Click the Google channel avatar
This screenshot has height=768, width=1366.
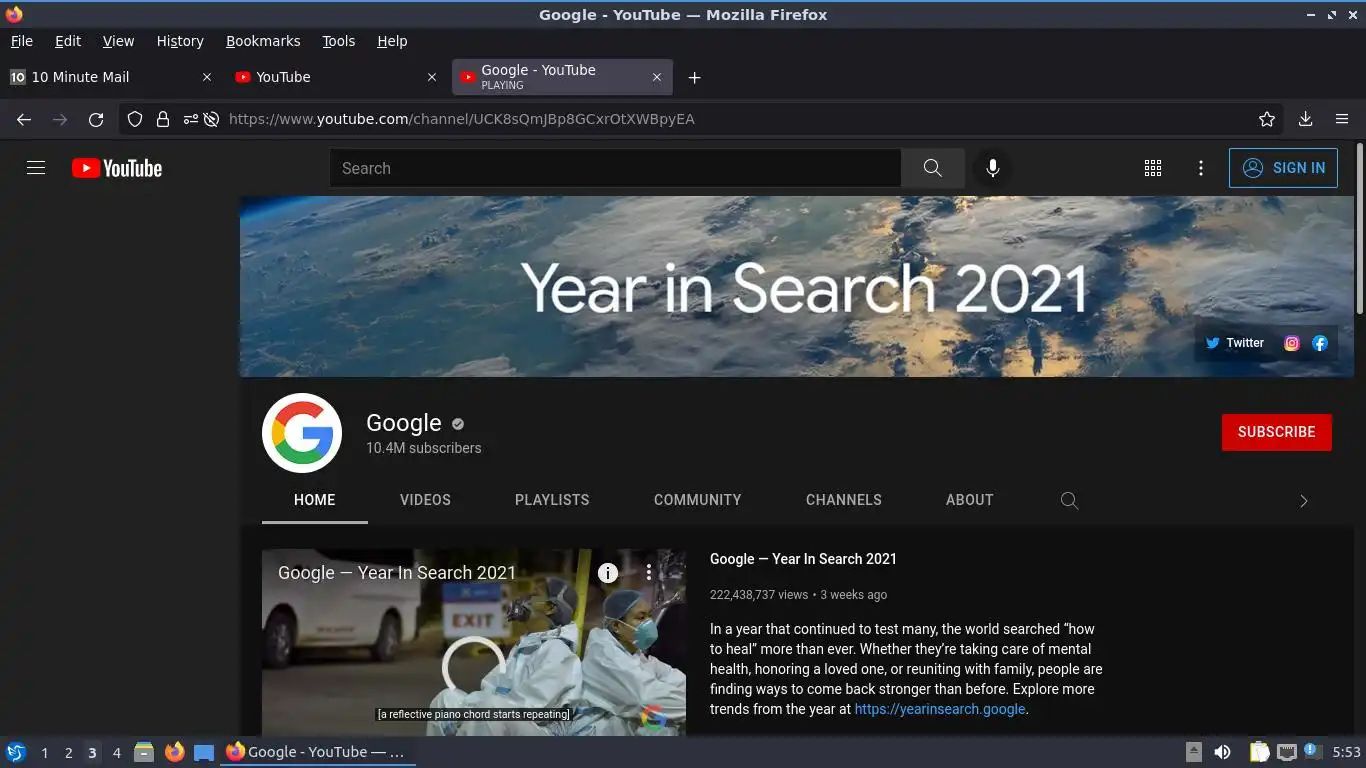pos(302,433)
